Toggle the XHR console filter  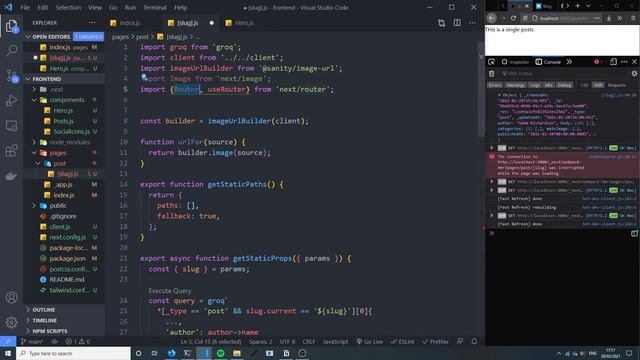click(598, 85)
